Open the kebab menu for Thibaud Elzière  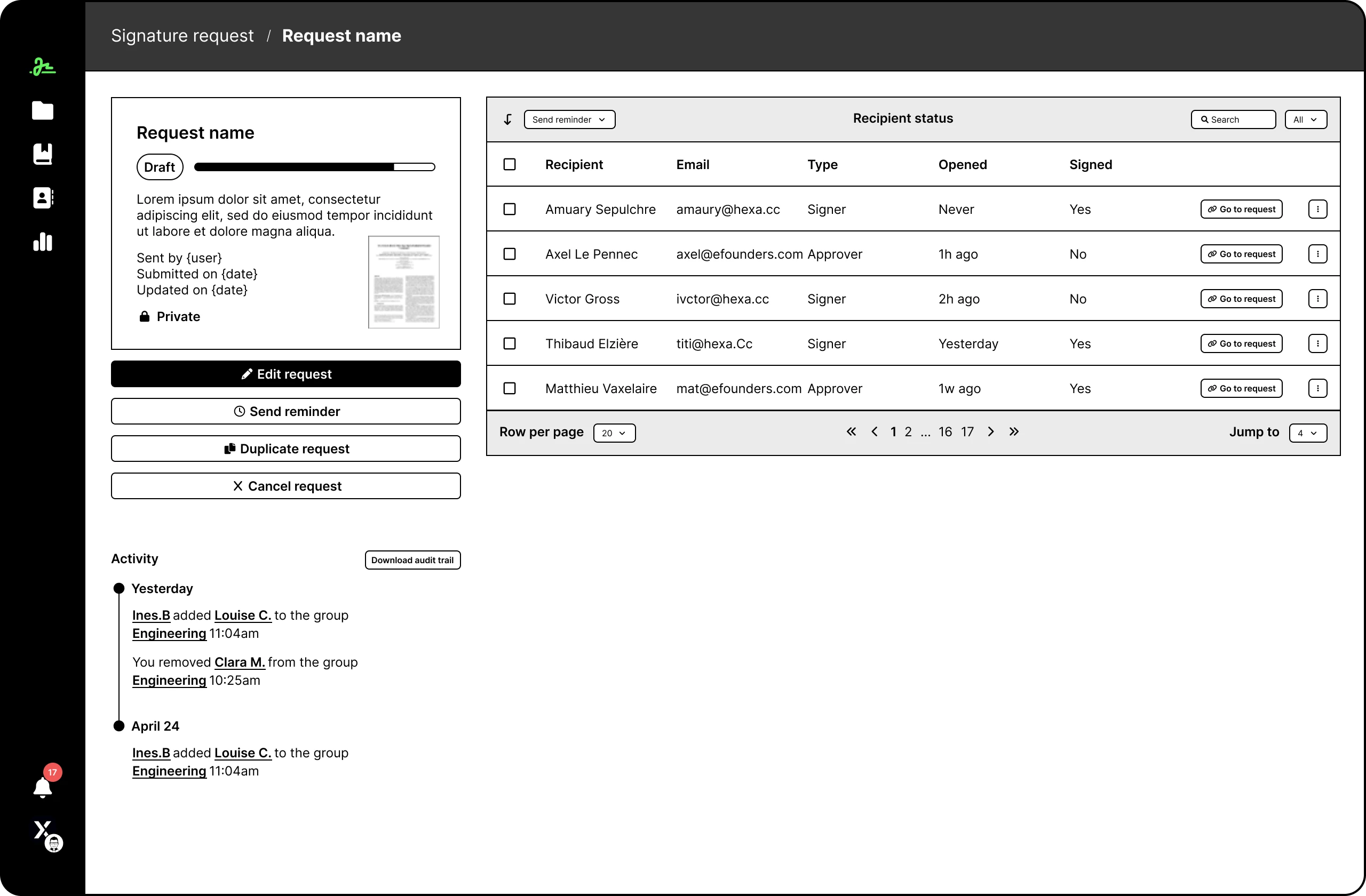pos(1318,343)
